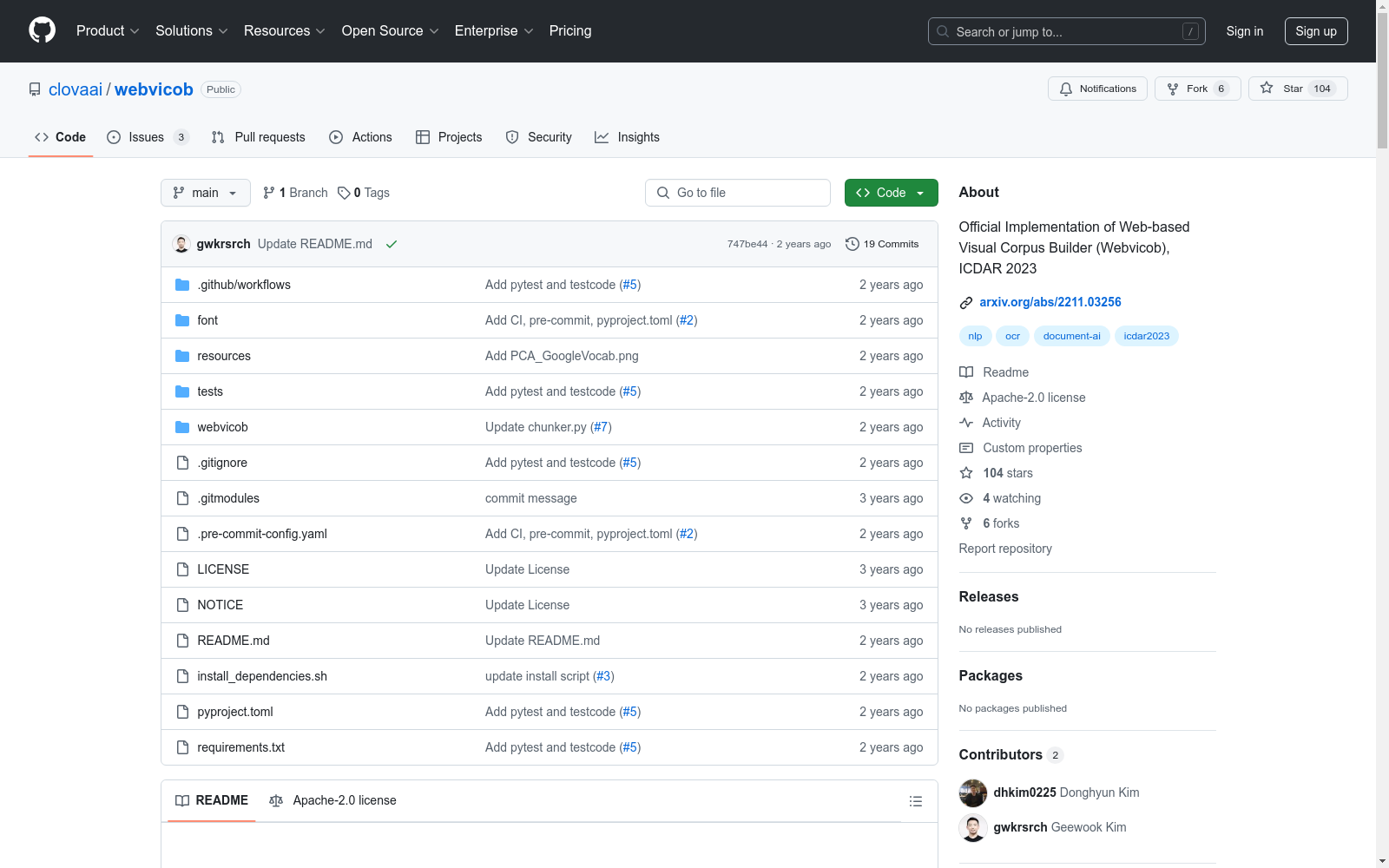Click the Readme book icon in About
Viewport: 1389px width, 868px height.
(x=966, y=372)
